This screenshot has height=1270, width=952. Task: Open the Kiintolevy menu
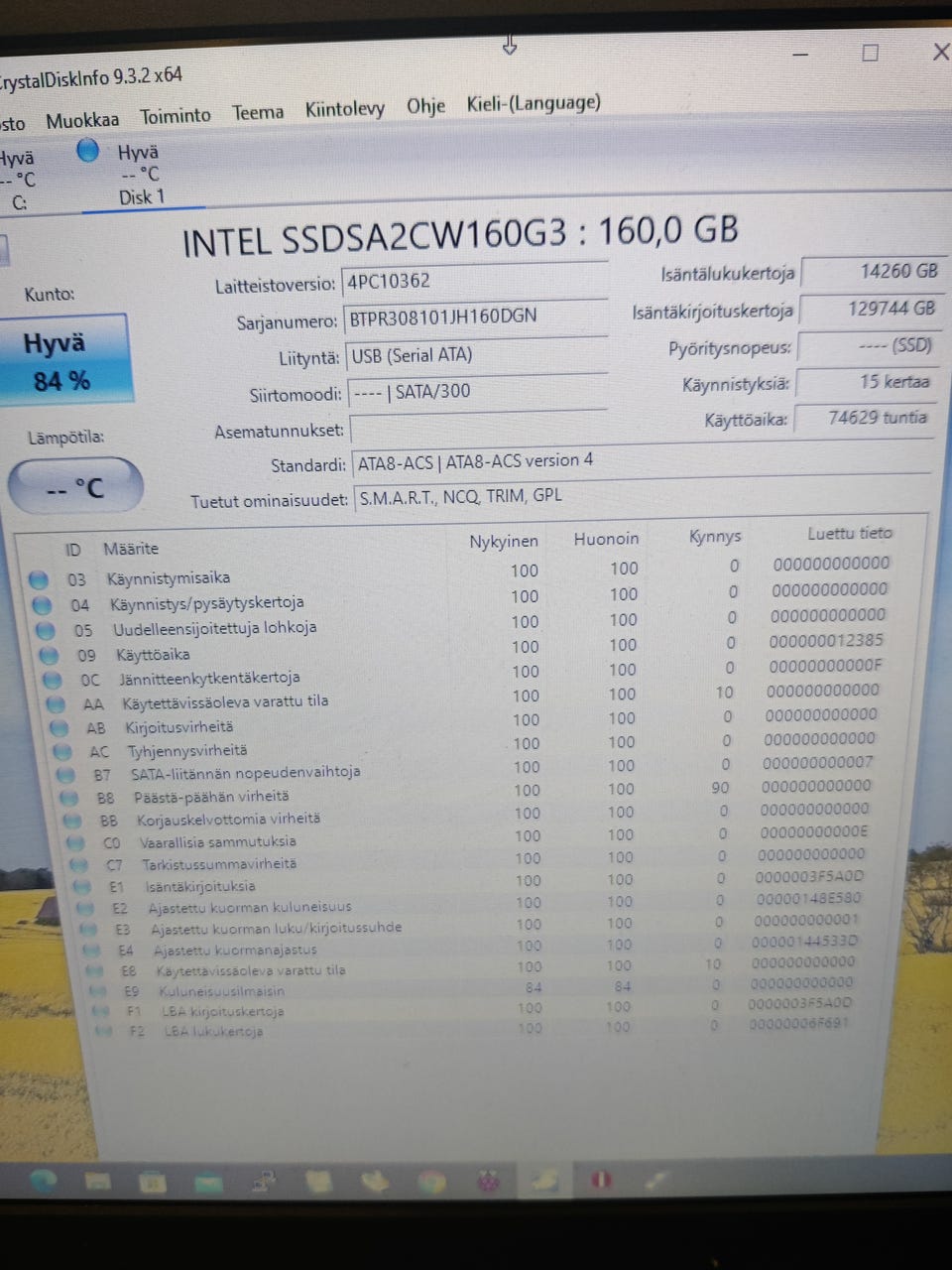(345, 109)
